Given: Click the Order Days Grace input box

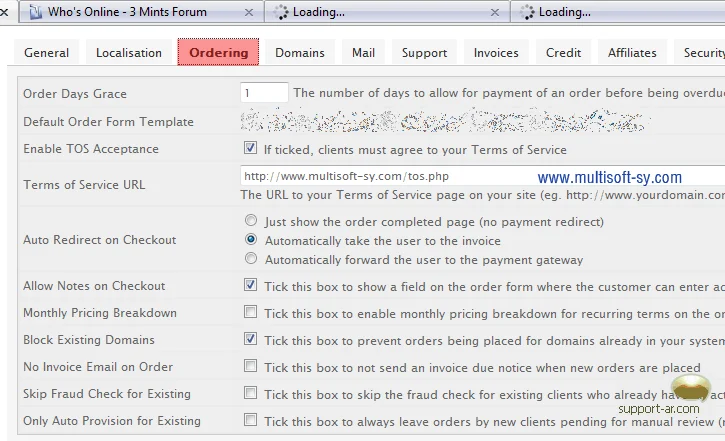Looking at the screenshot, I should tap(264, 93).
